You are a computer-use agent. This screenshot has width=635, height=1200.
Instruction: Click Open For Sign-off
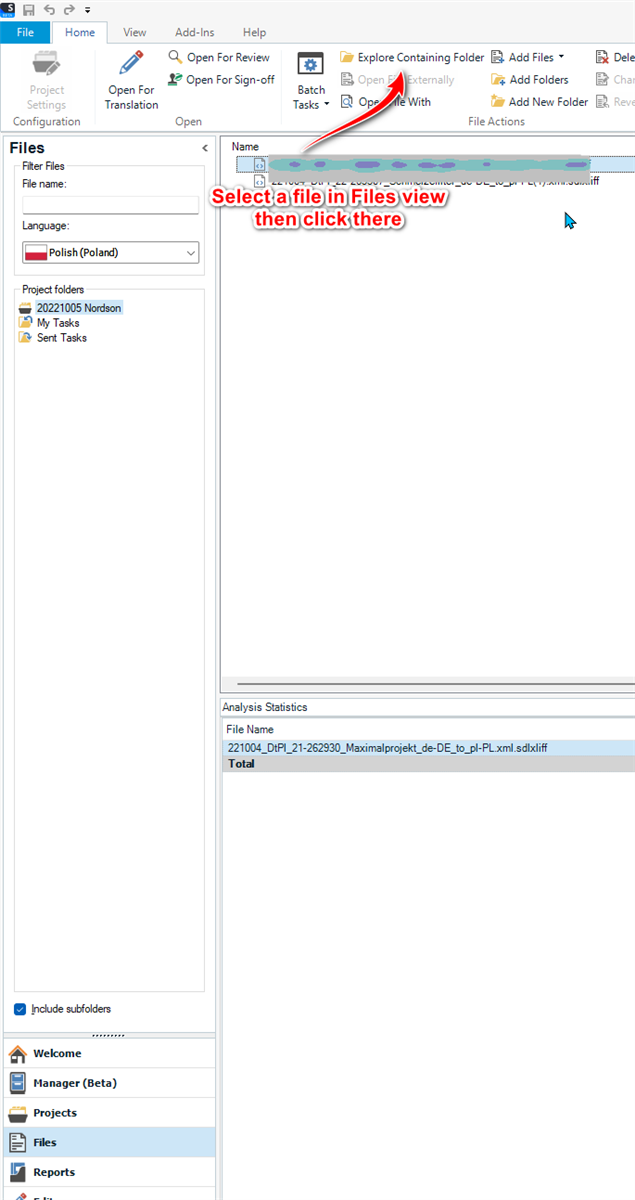click(221, 80)
